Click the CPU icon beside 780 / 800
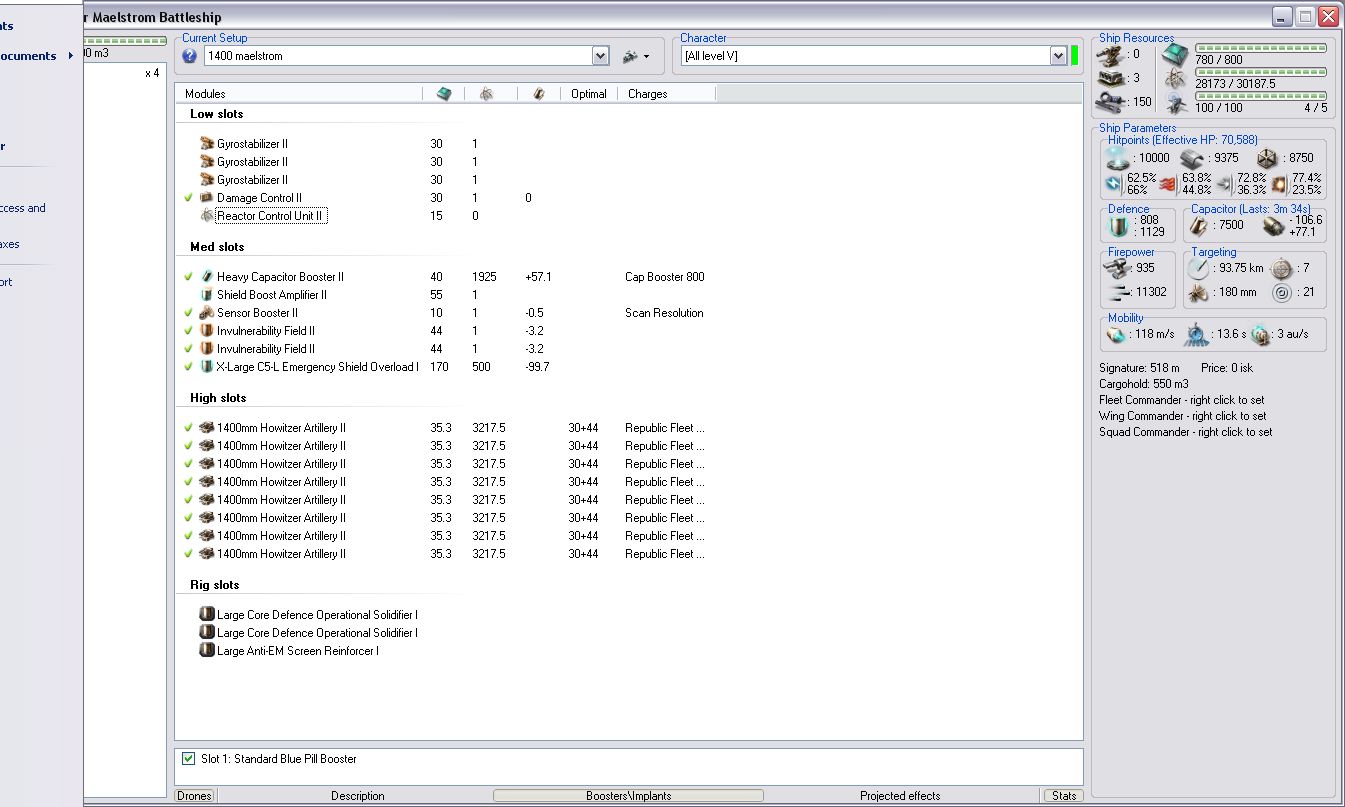The height and width of the screenshot is (807, 1345). 1175,55
